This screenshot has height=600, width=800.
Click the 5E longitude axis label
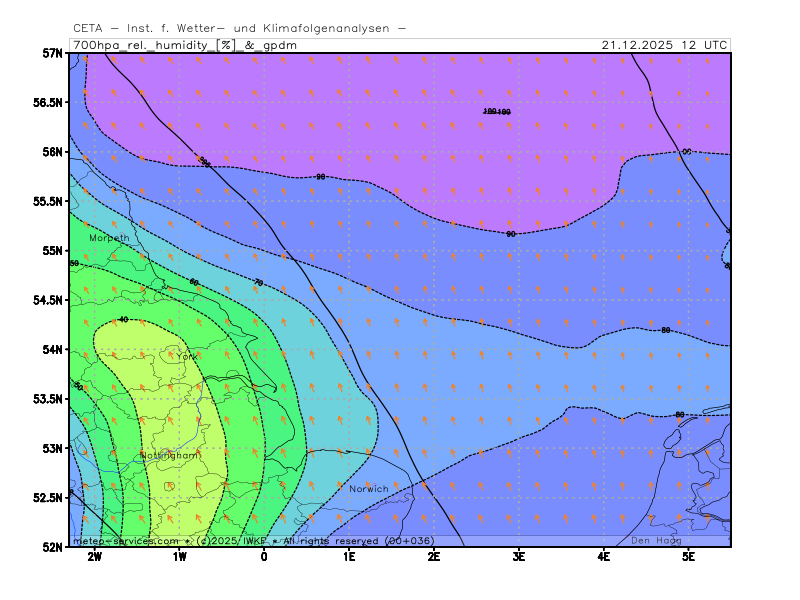pos(688,556)
